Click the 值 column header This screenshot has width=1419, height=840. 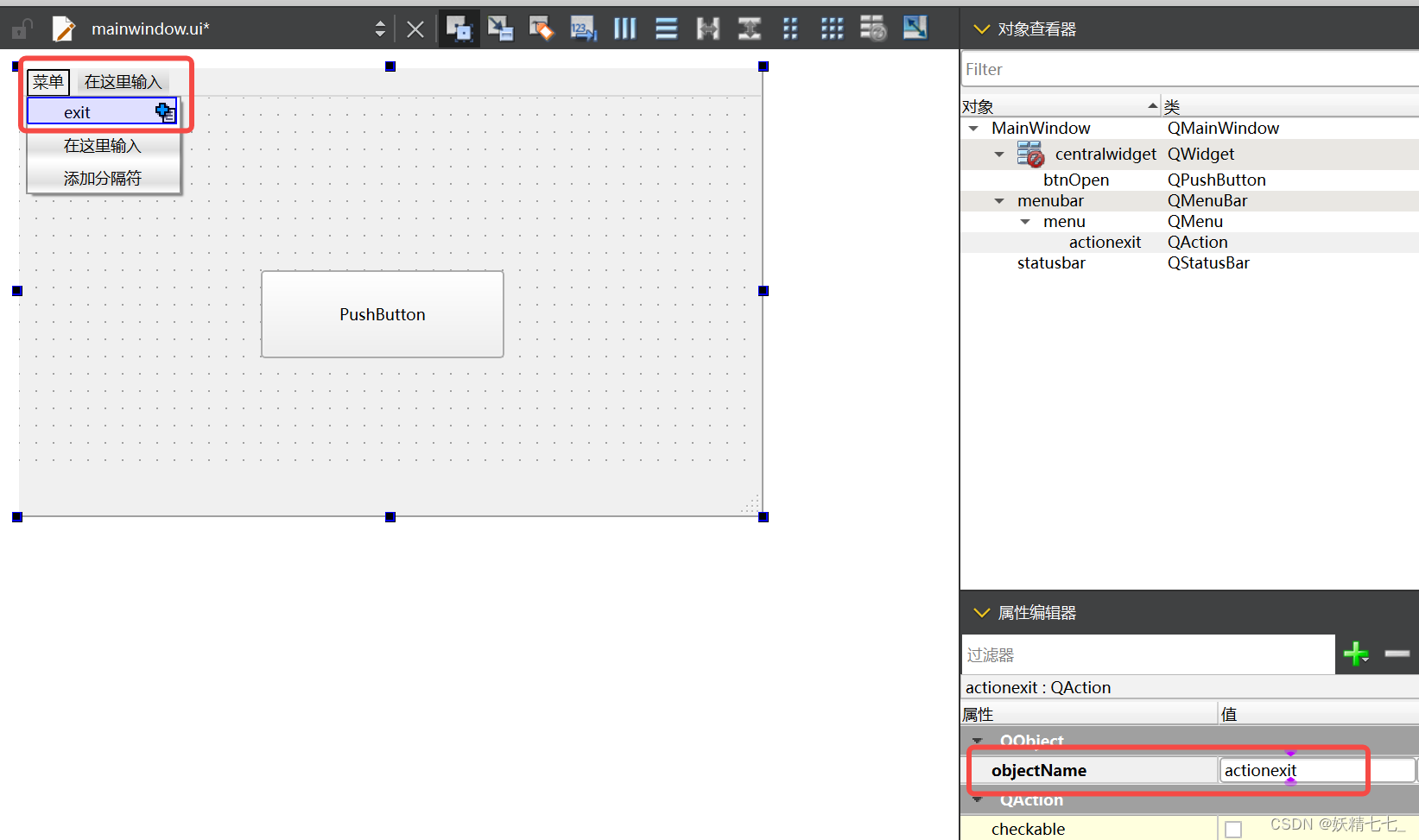tap(1319, 714)
